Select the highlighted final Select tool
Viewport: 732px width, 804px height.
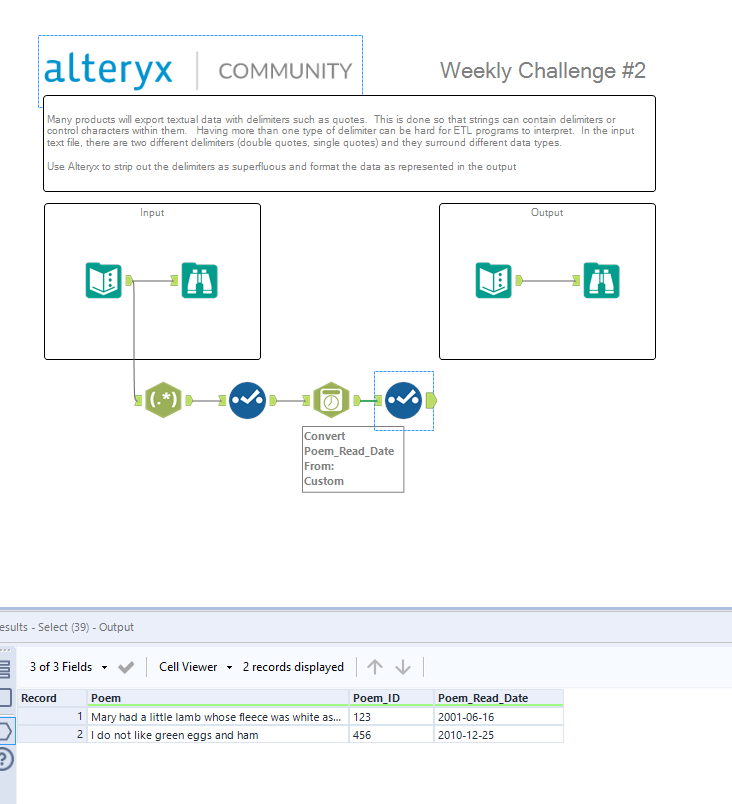click(404, 400)
